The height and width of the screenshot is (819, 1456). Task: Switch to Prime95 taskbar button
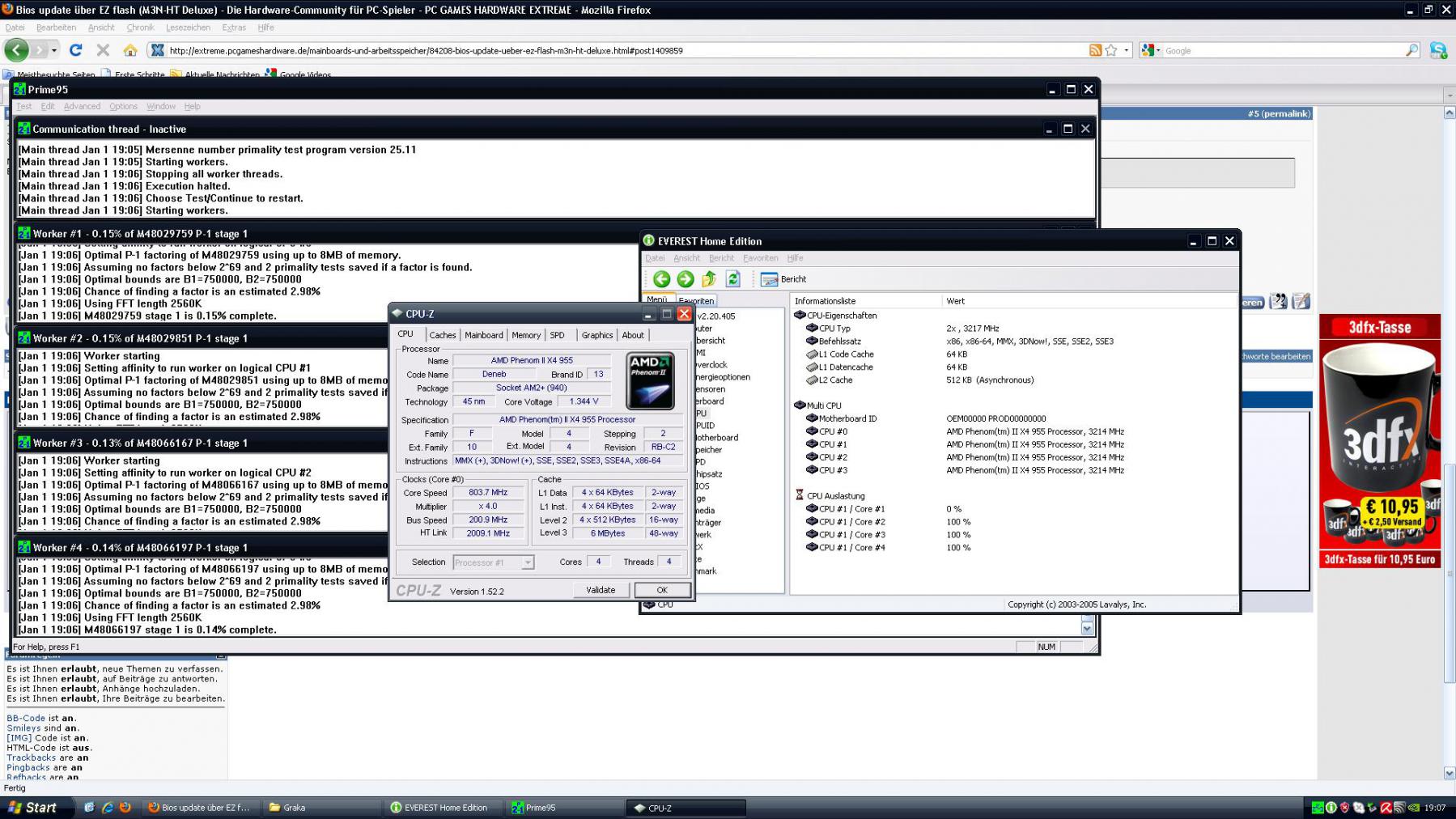(566, 808)
